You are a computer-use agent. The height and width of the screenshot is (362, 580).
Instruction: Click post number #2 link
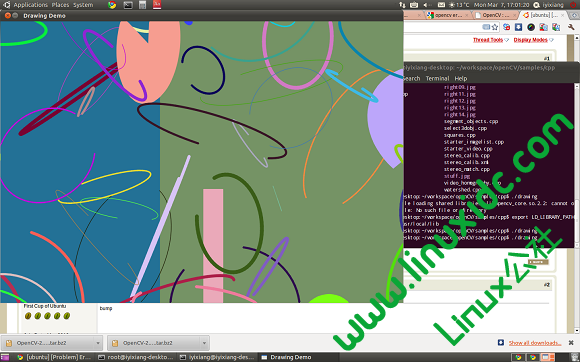(x=547, y=285)
